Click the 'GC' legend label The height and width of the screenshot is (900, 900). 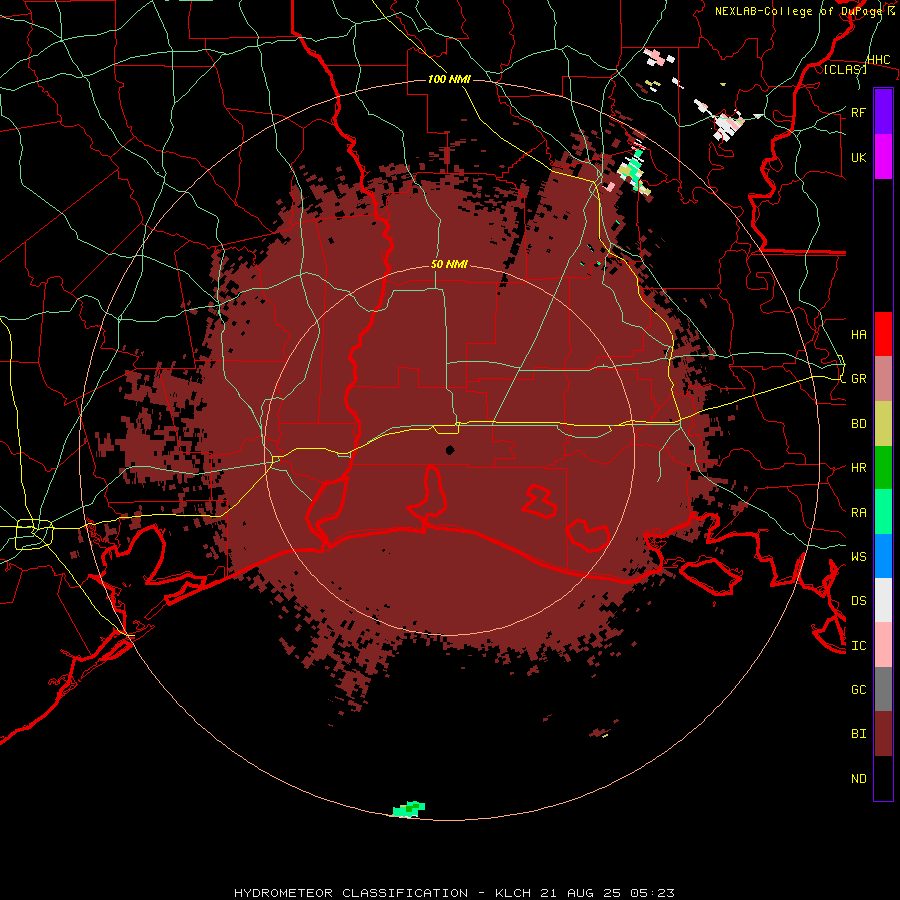[858, 689]
